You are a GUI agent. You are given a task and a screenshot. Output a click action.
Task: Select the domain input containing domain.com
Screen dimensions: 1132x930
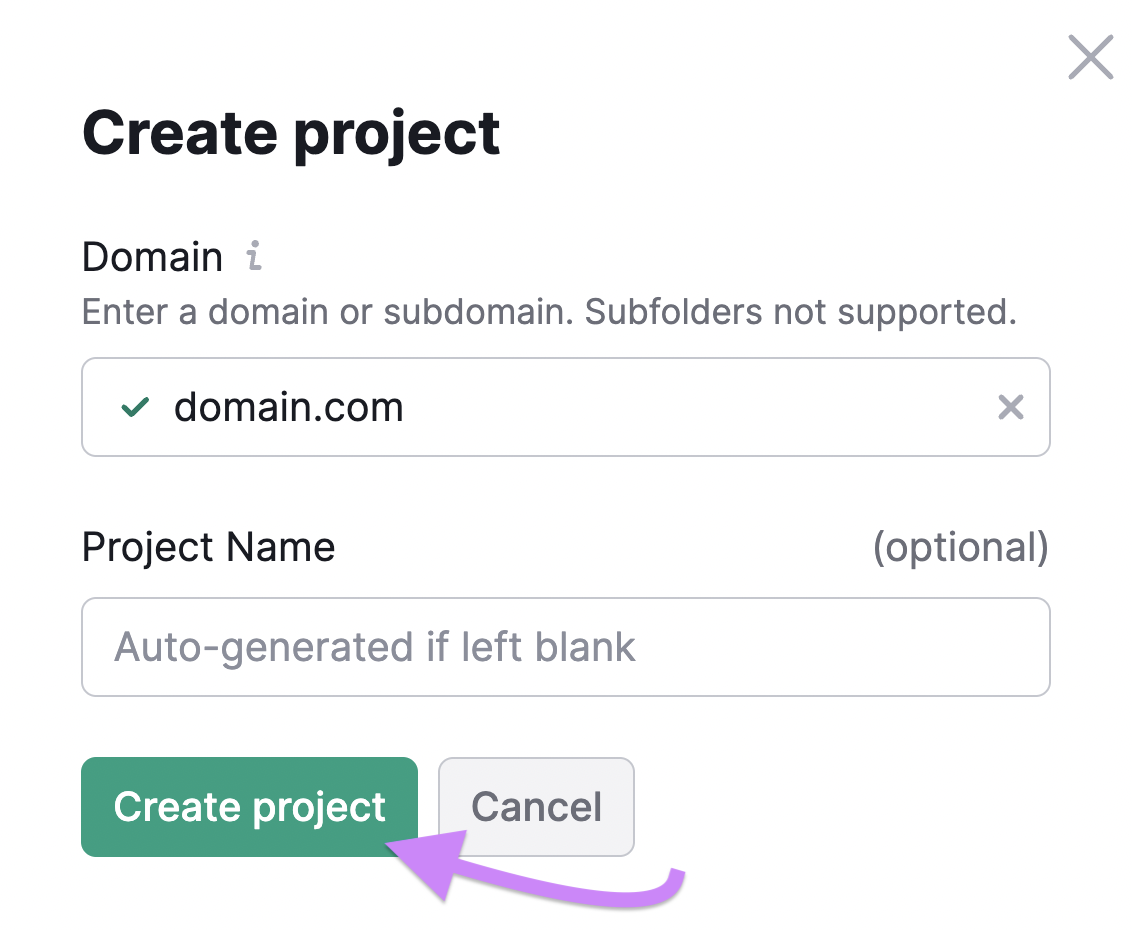tap(500, 407)
